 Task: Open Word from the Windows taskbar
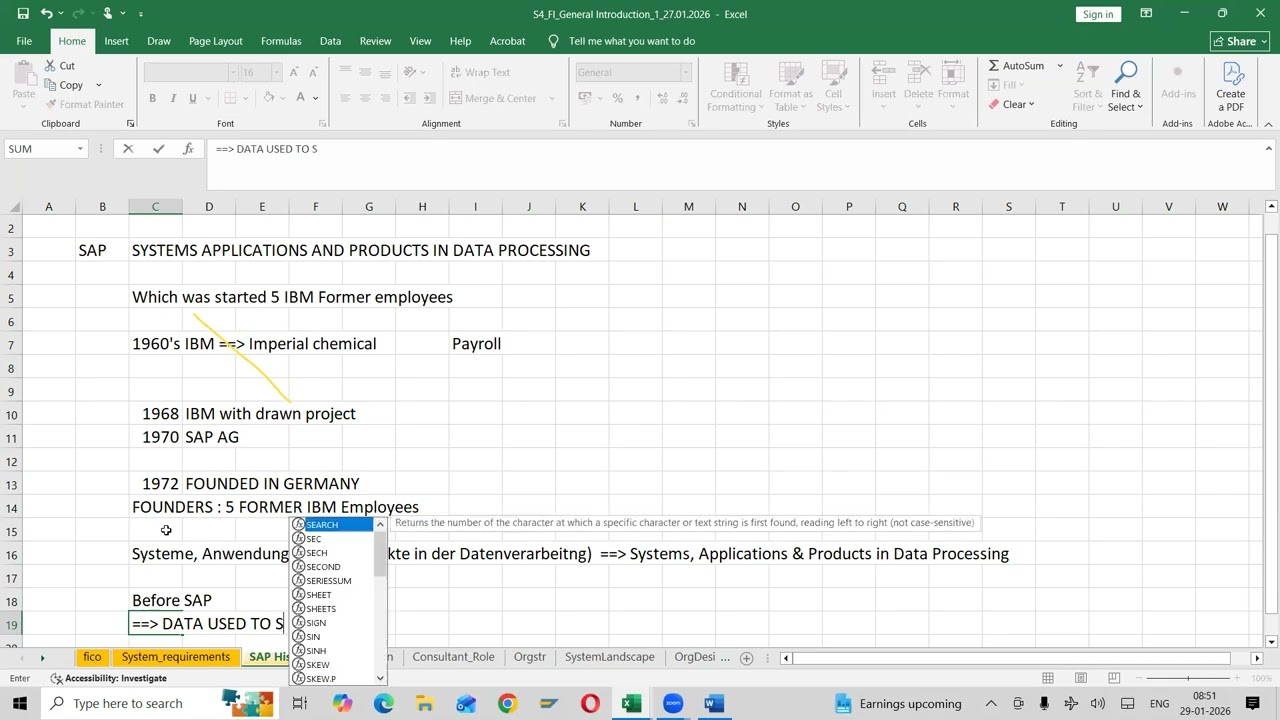(x=713, y=704)
